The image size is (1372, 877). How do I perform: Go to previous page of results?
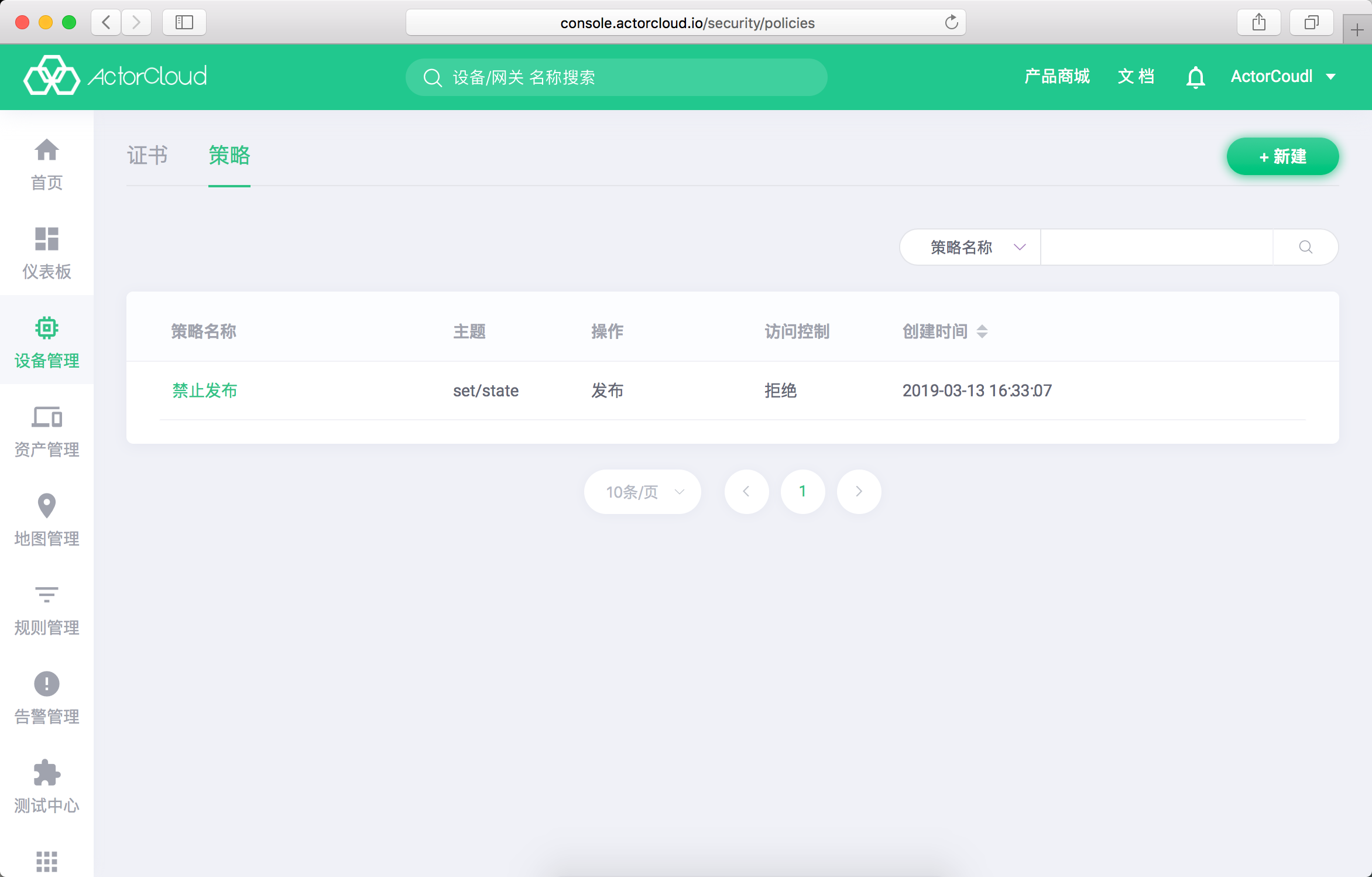[747, 492]
